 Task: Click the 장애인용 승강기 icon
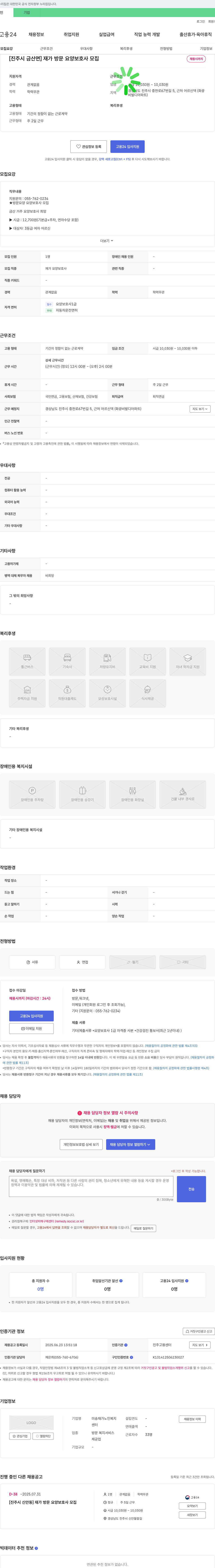click(82, 794)
